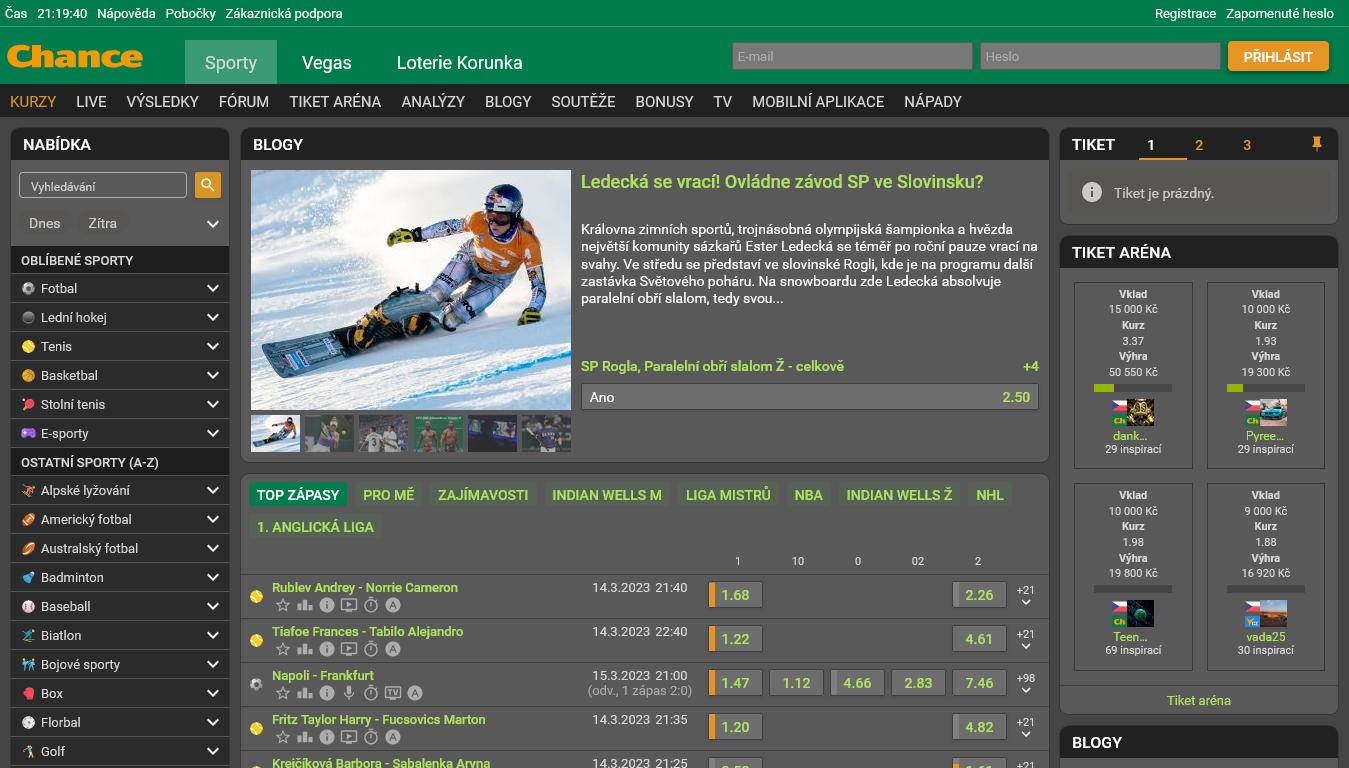Select the LIGA MISTRŮ tab
The width and height of the screenshot is (1349, 768).
coord(728,494)
